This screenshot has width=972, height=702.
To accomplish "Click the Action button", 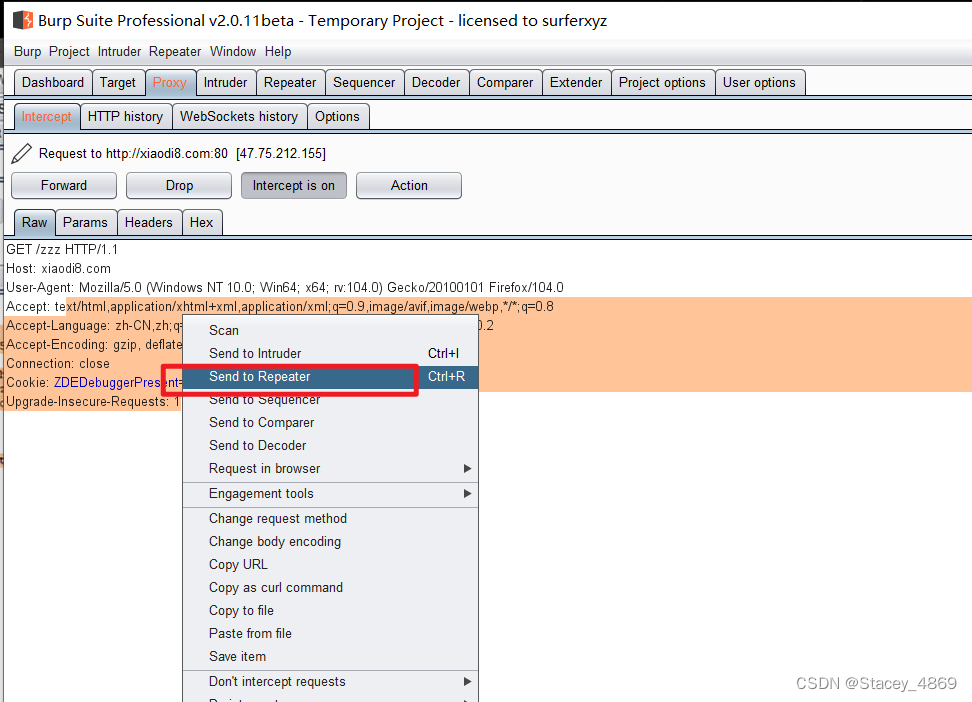I will click(x=409, y=185).
